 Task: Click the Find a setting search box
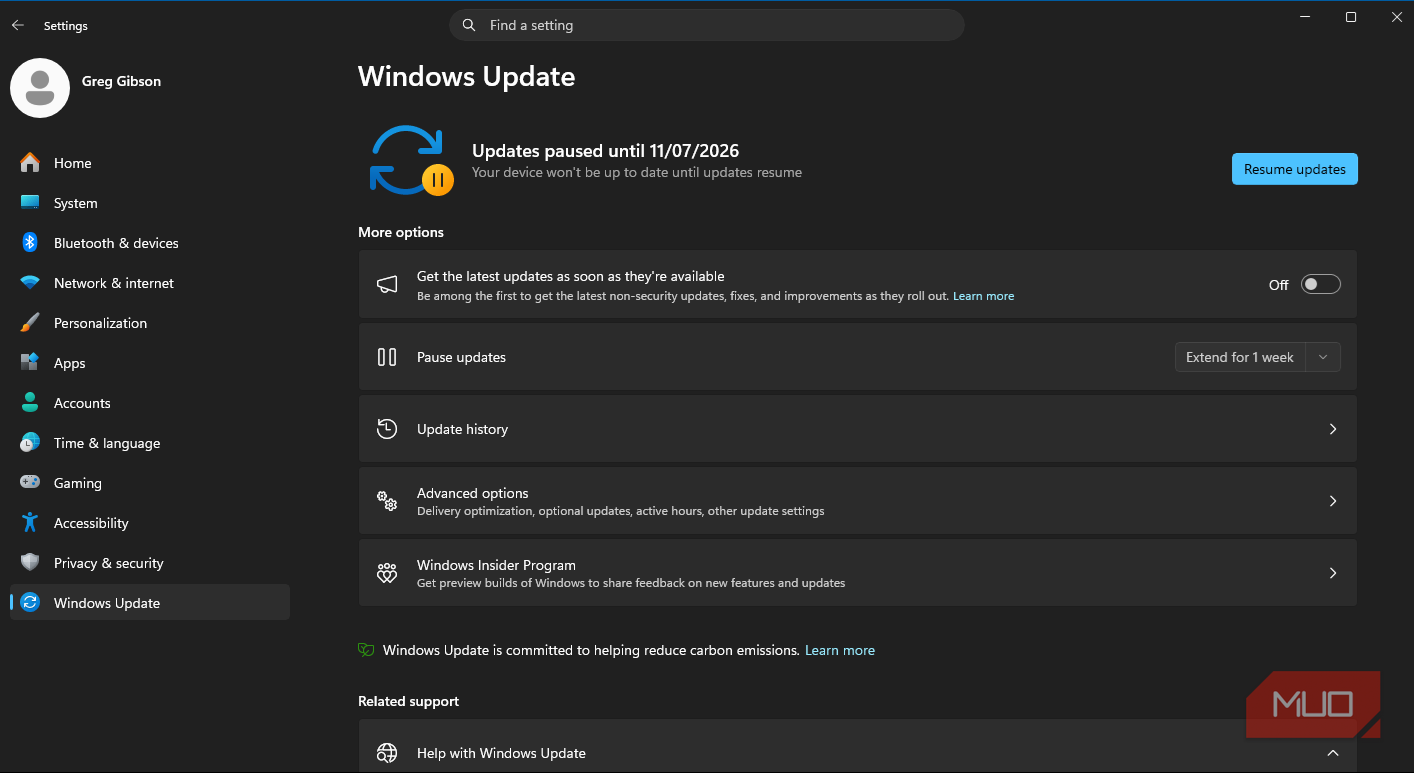tap(707, 25)
